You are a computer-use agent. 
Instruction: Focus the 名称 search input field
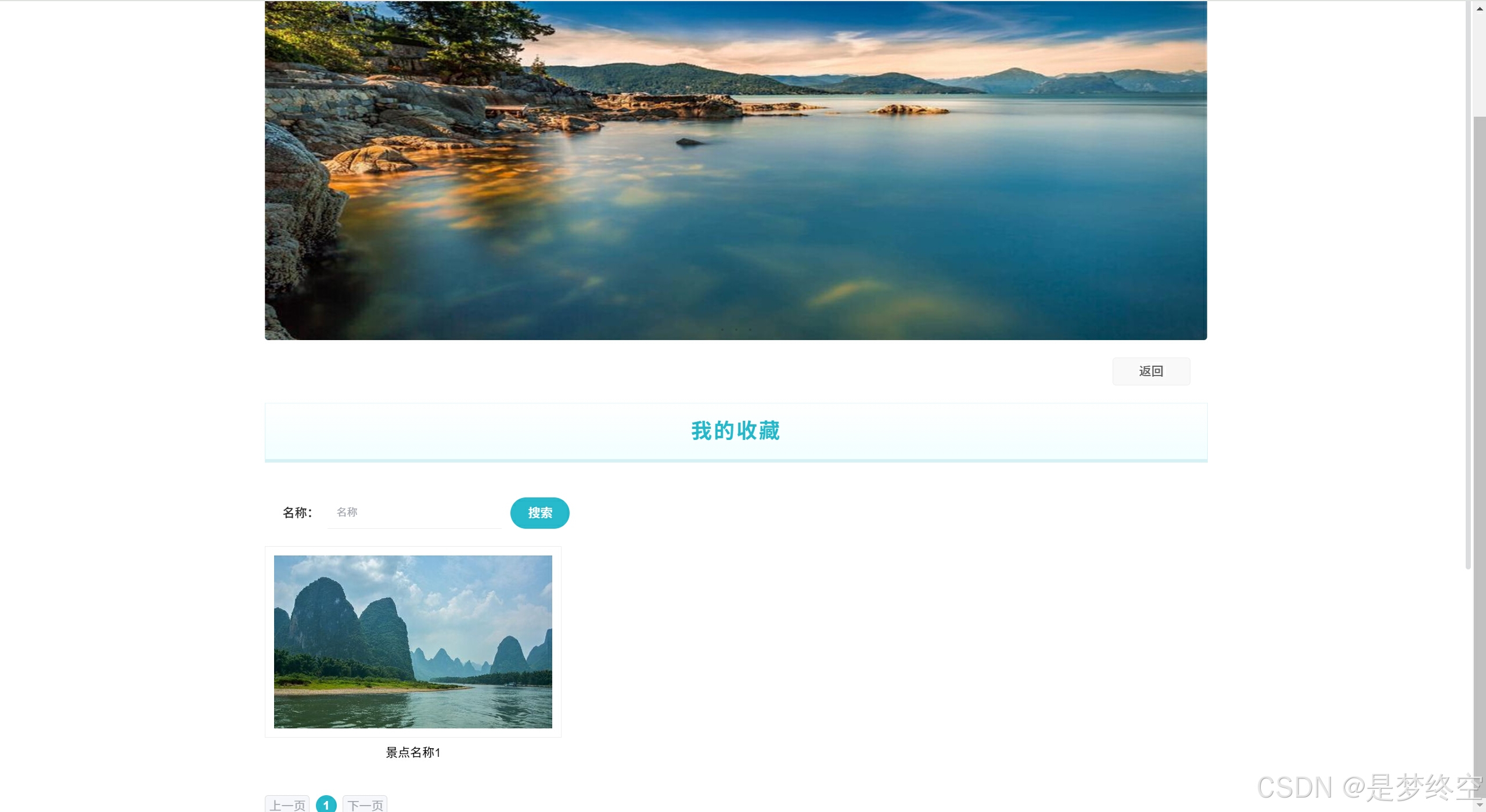(x=415, y=513)
